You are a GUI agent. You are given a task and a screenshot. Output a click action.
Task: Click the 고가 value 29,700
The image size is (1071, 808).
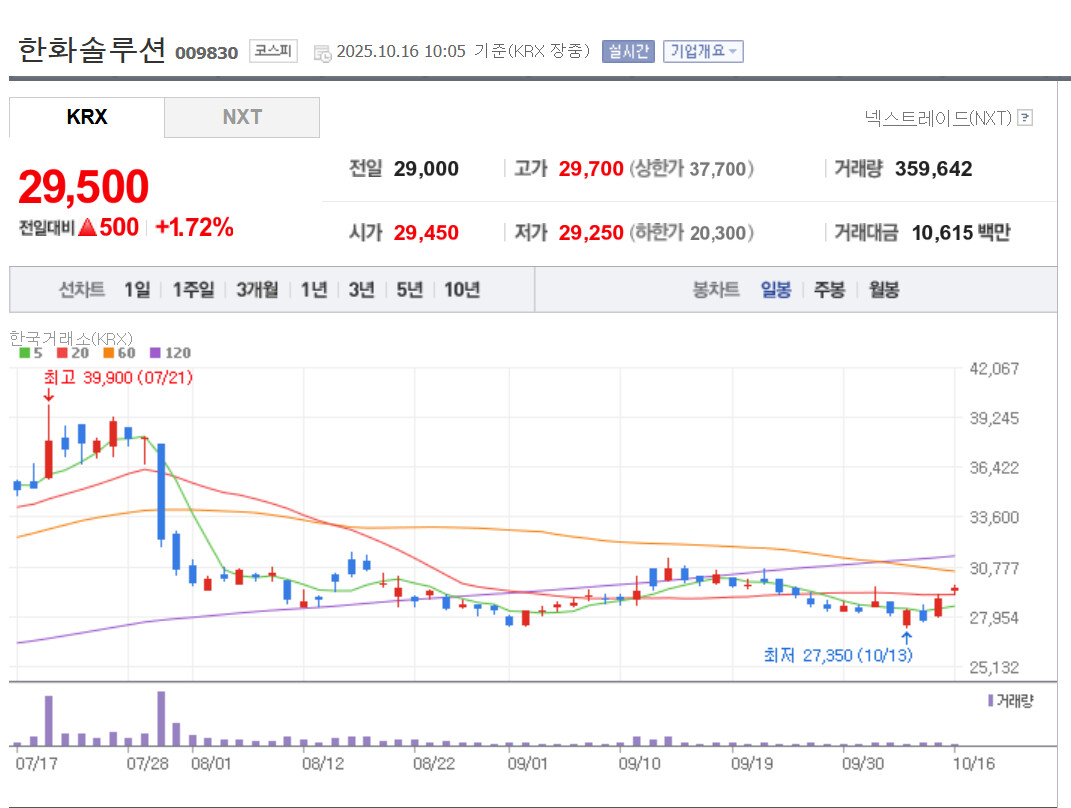click(591, 169)
